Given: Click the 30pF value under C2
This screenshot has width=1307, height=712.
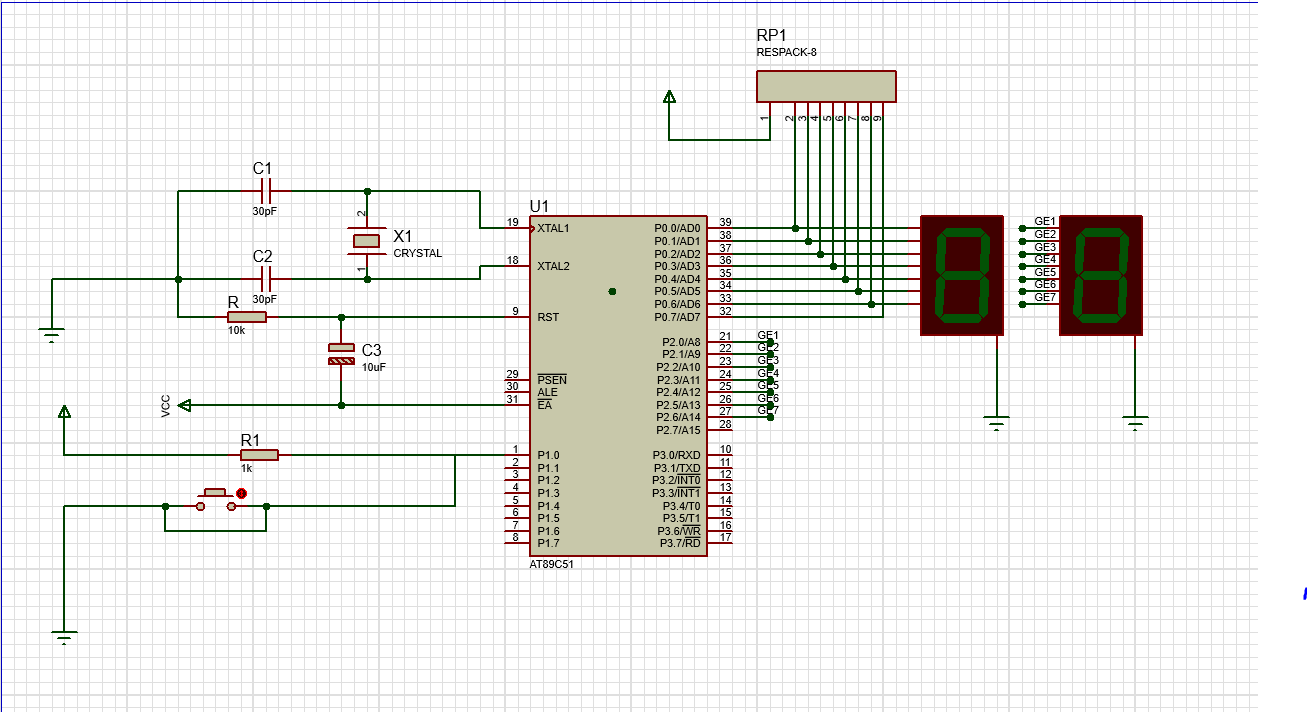Looking at the screenshot, I should click(265, 299).
